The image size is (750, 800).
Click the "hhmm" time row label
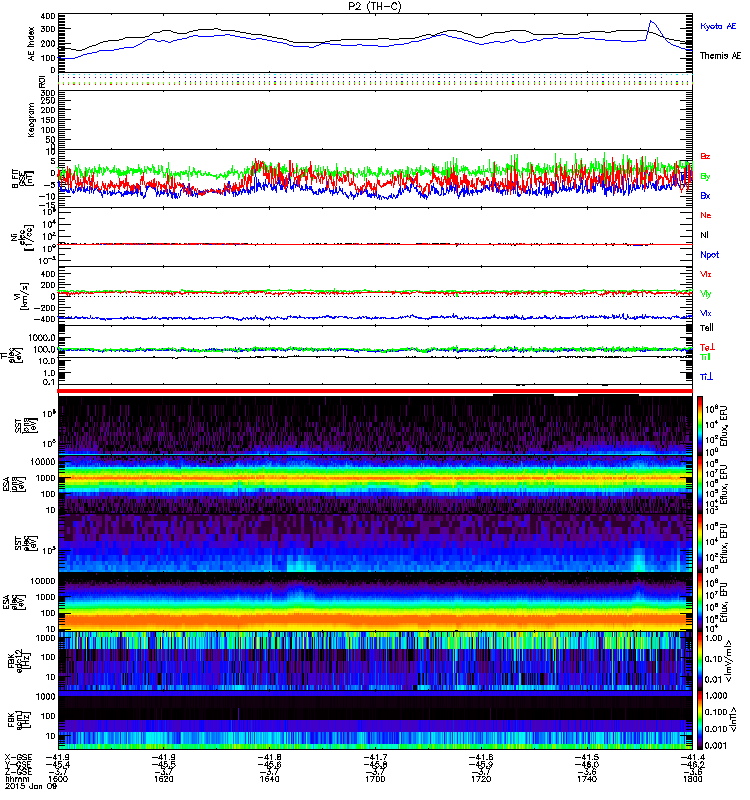click(15, 779)
